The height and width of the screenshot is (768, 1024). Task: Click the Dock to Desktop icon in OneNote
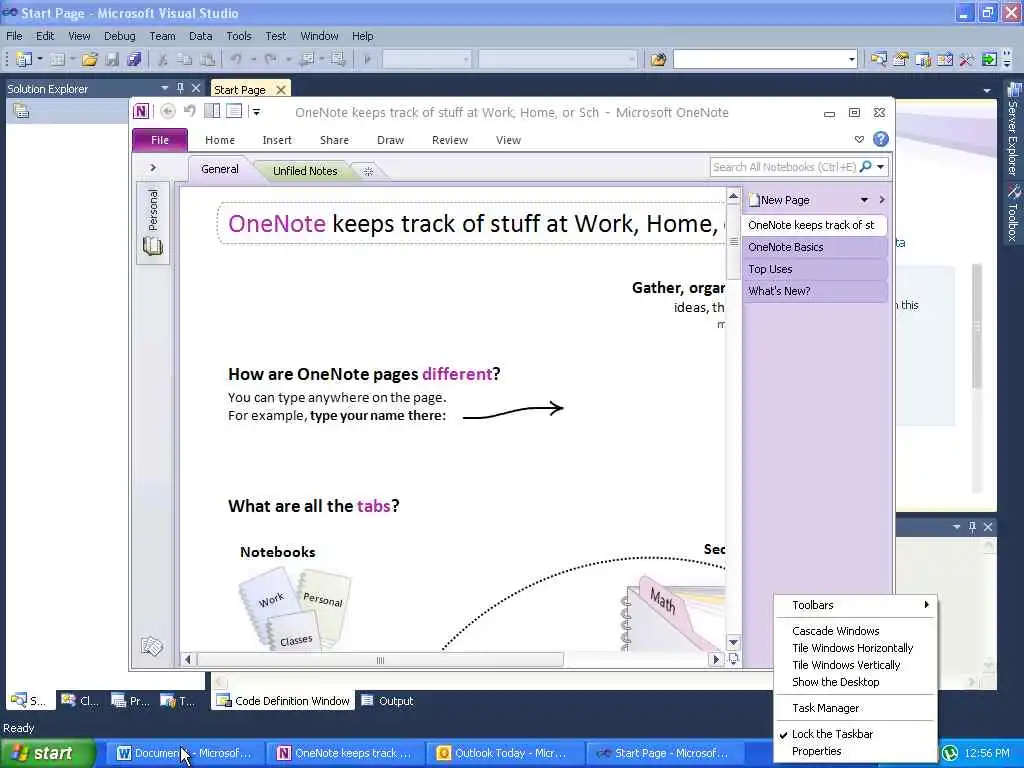coord(212,111)
